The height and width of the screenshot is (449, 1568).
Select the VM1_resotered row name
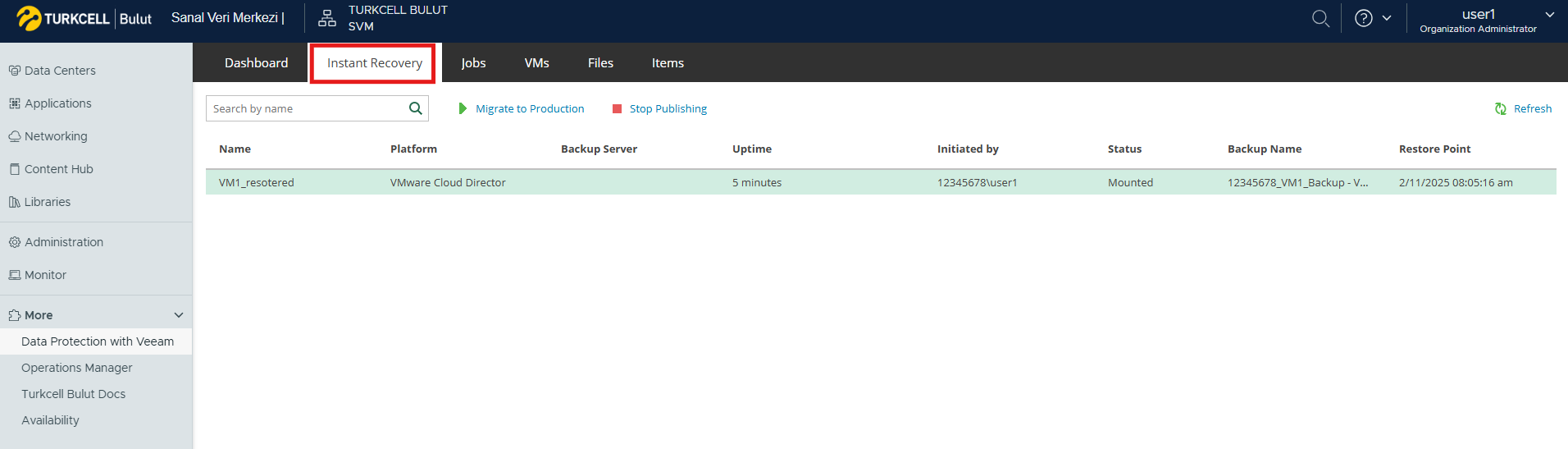click(256, 182)
